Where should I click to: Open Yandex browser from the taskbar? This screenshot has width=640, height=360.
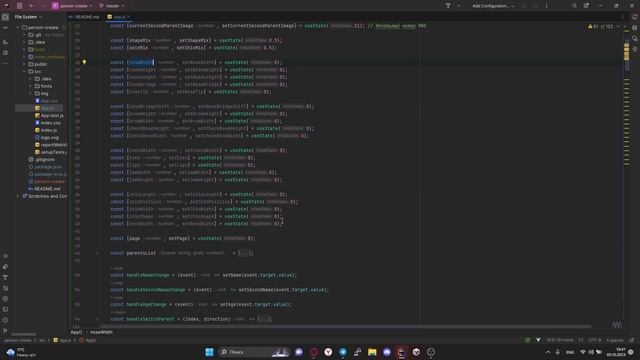(x=328, y=352)
